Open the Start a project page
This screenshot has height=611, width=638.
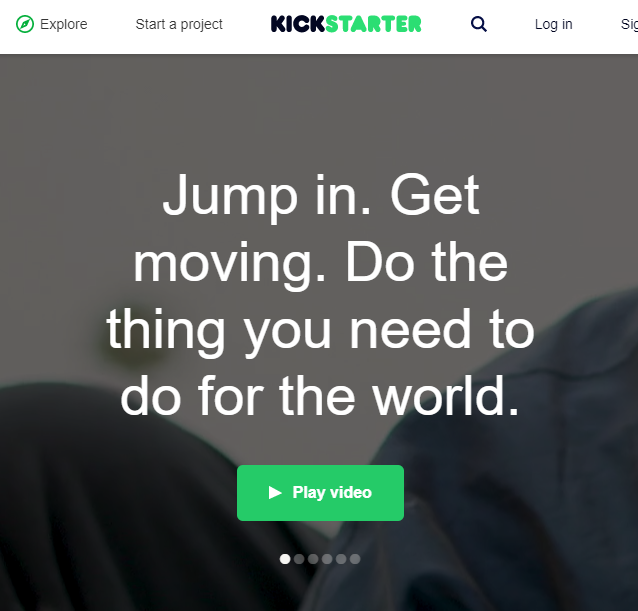pyautogui.click(x=179, y=24)
